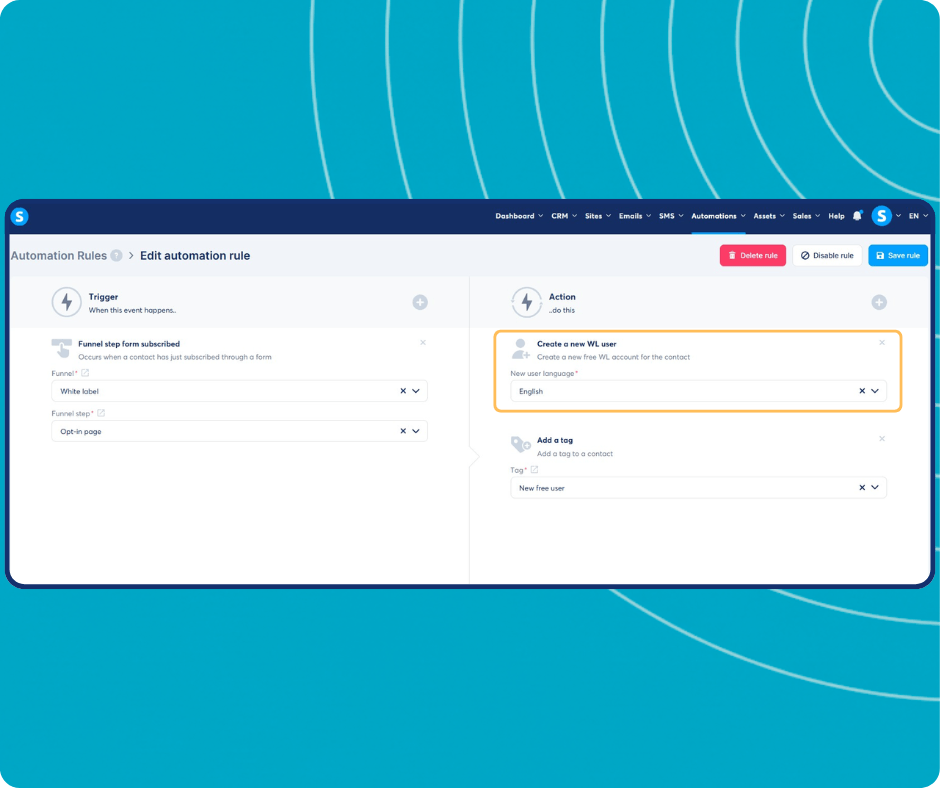The image size is (940, 788).
Task: Click the Create a new WL user icon
Action: [520, 348]
